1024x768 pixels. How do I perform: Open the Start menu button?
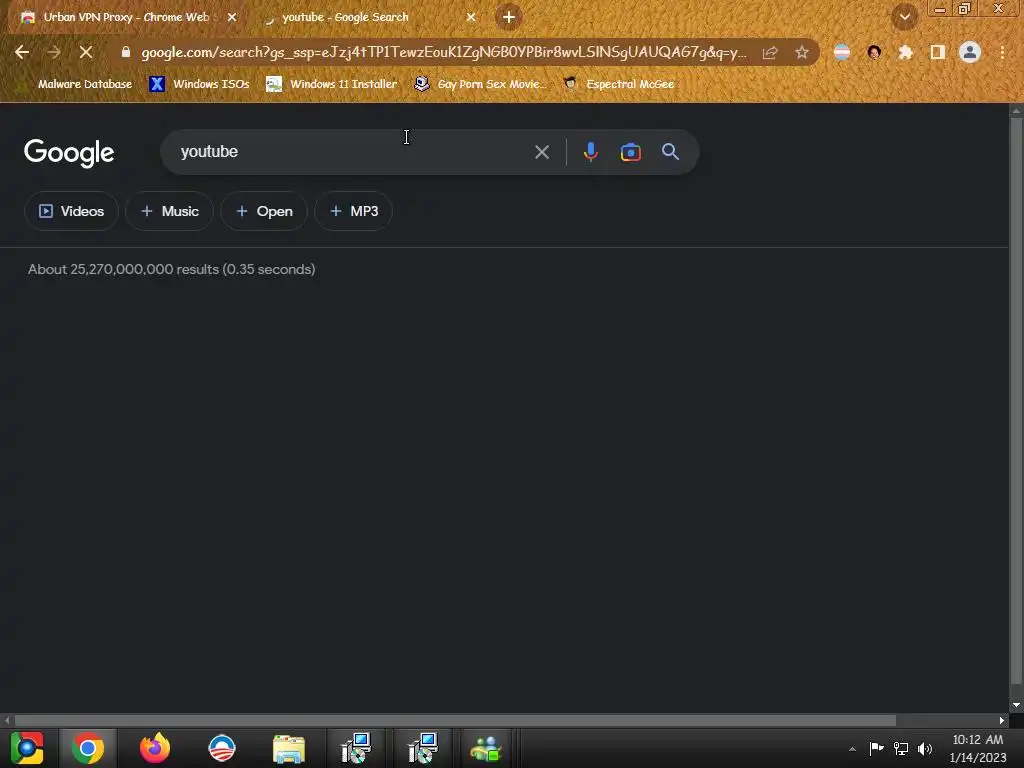click(27, 748)
